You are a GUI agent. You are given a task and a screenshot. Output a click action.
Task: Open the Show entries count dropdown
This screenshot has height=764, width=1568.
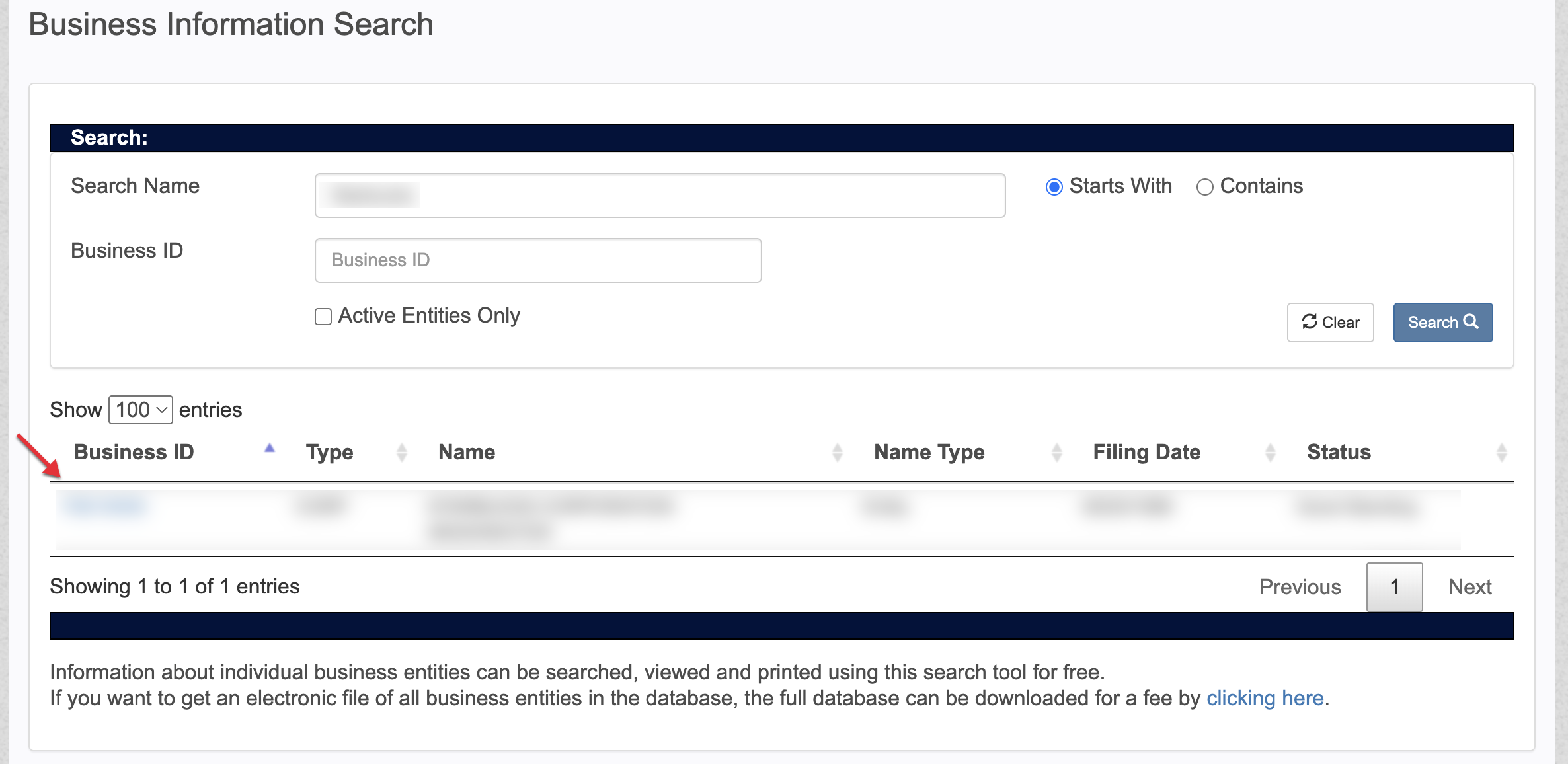[141, 410]
